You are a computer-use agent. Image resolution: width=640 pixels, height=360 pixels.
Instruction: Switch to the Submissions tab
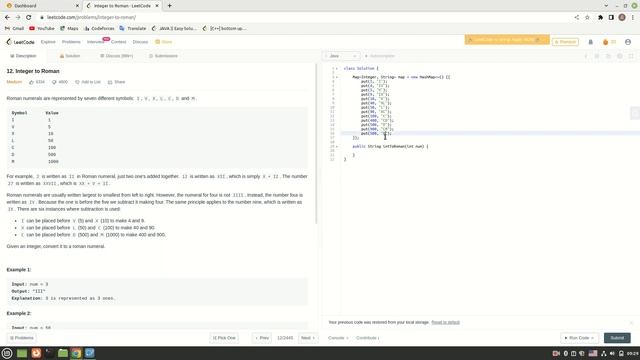click(x=163, y=56)
